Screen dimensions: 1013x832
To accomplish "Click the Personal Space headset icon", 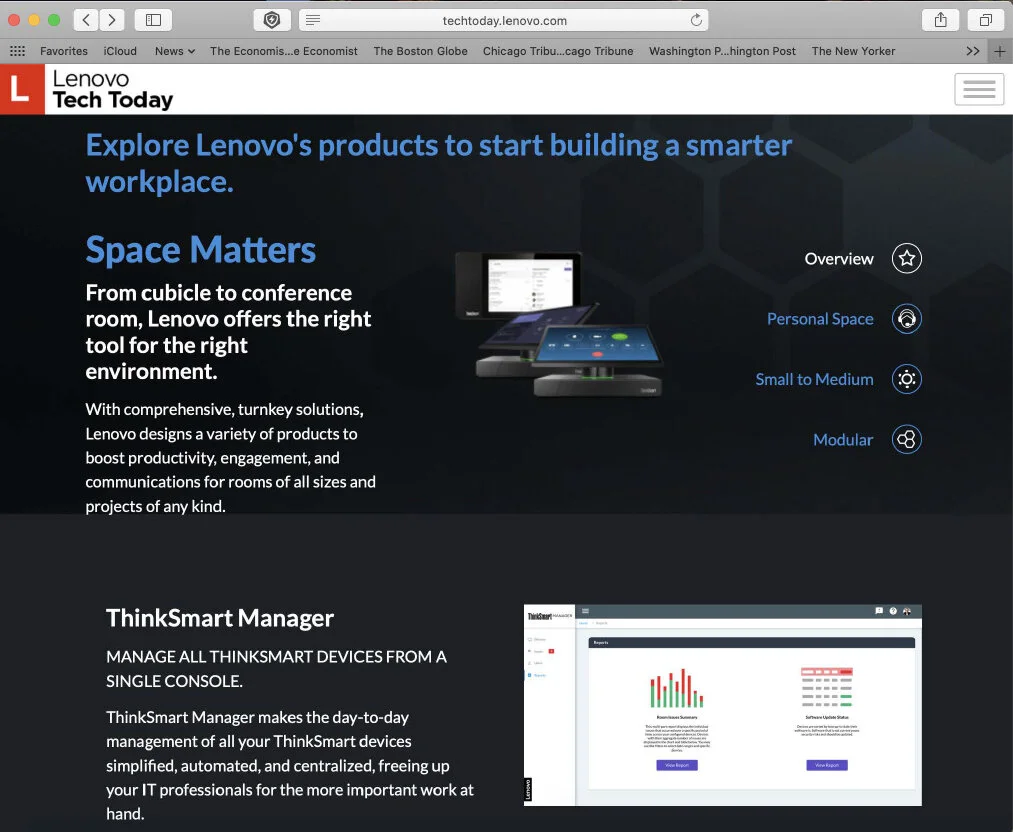I will [906, 318].
